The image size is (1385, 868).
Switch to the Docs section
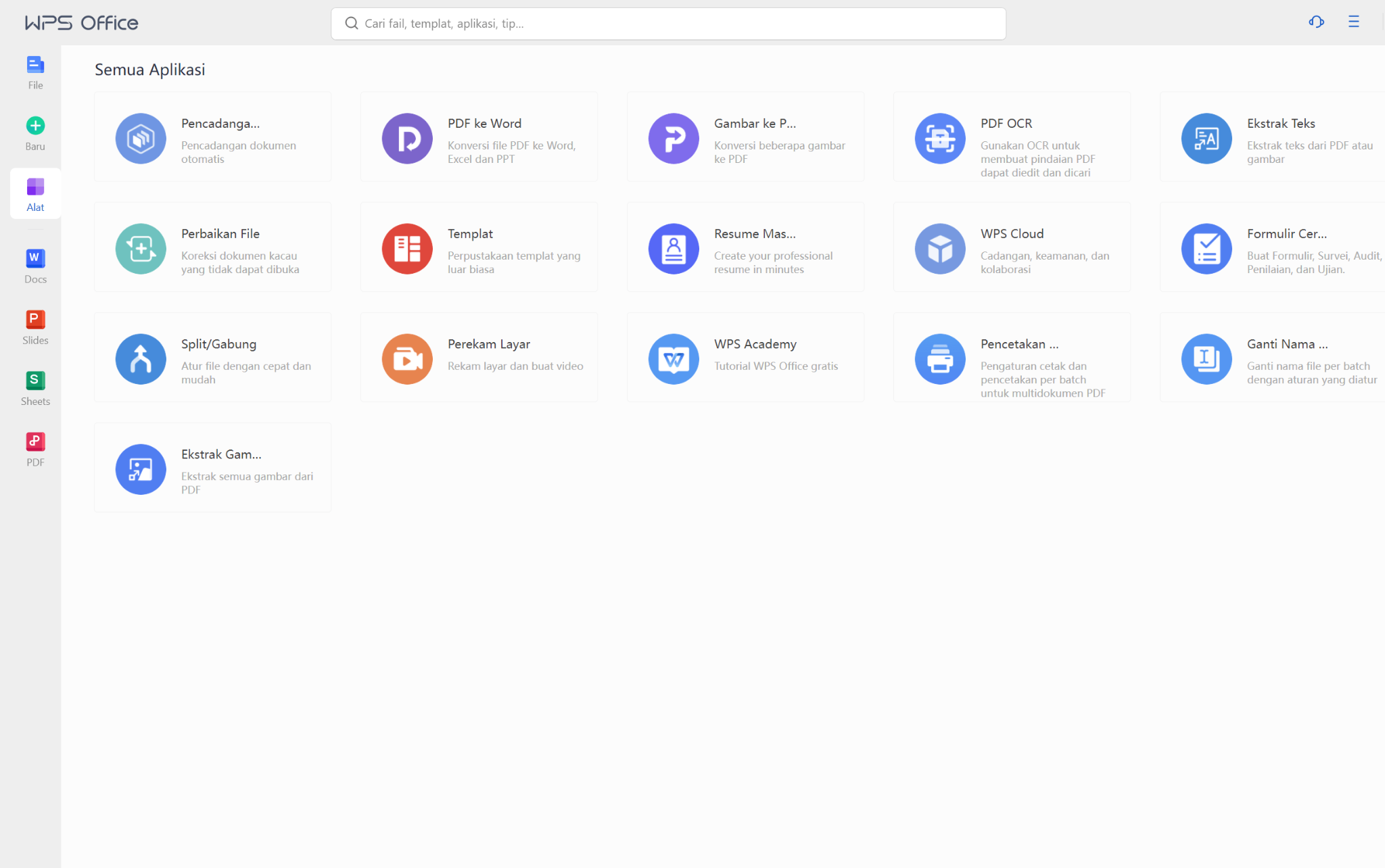[x=34, y=265]
